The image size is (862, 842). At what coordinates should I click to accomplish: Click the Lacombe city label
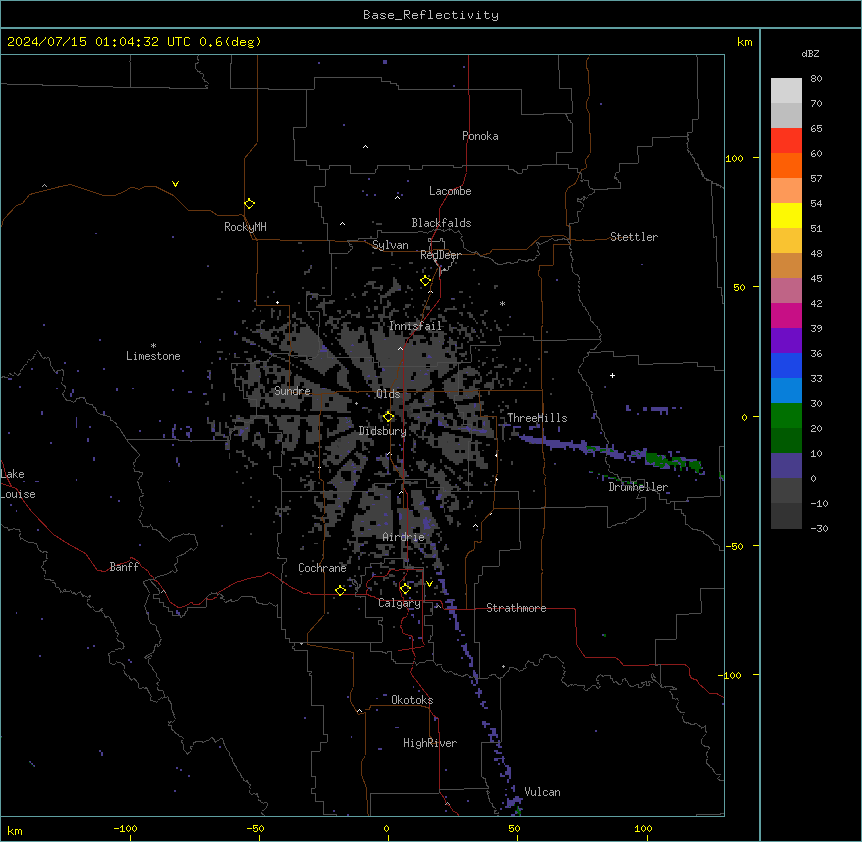tap(450, 191)
